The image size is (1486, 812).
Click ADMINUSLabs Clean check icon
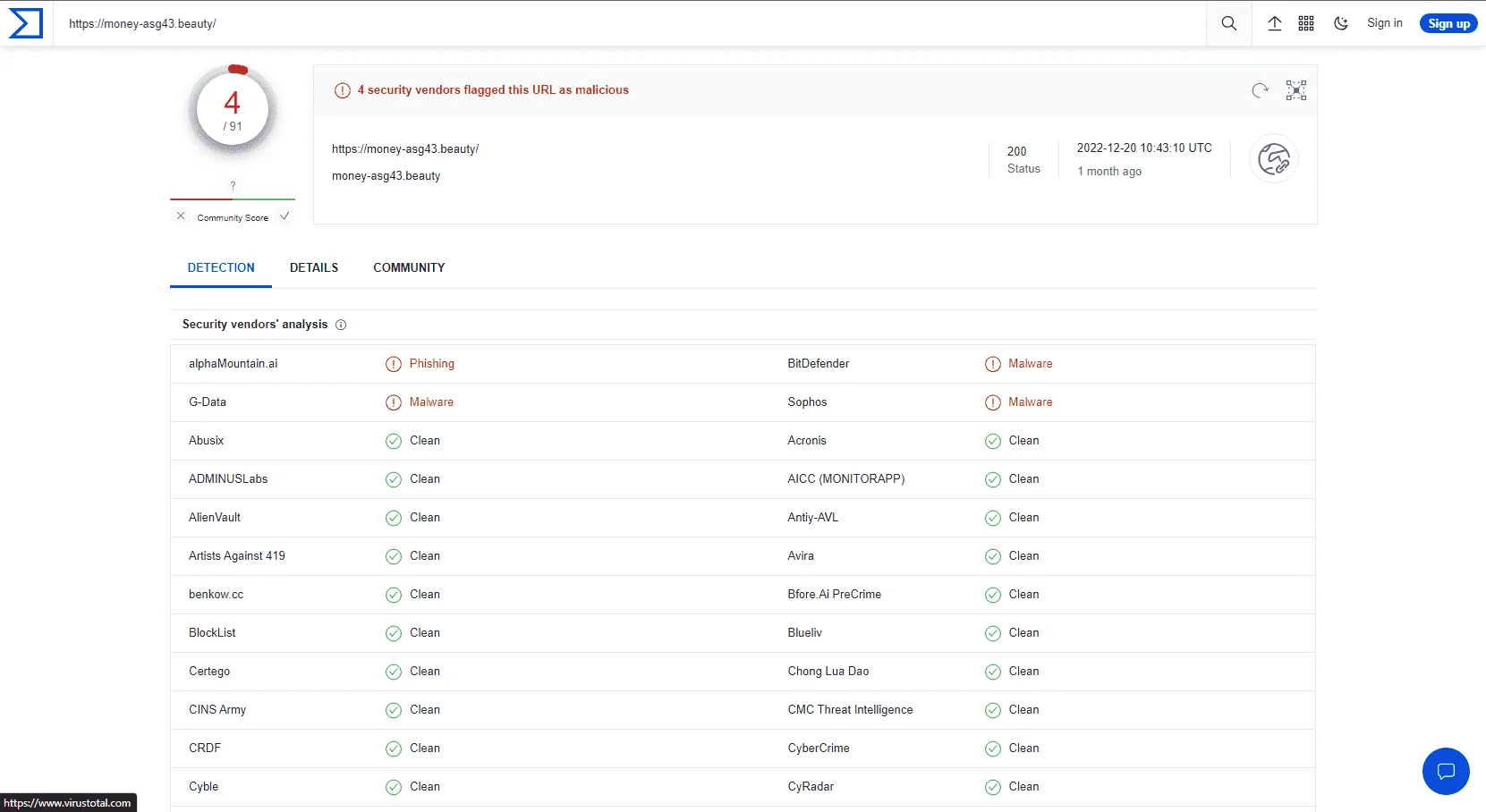394,479
